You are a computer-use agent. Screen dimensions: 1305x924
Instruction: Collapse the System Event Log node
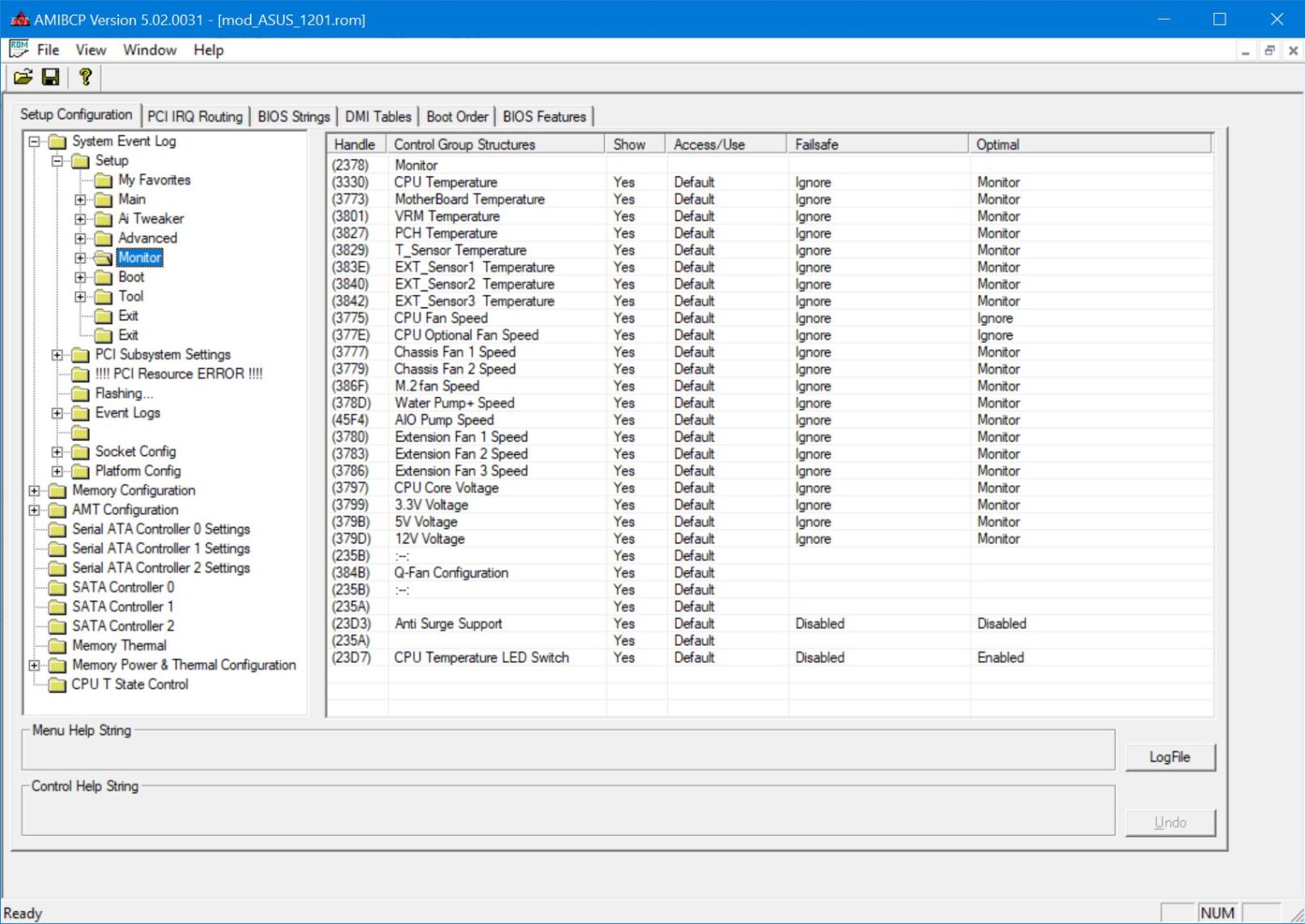pos(34,141)
